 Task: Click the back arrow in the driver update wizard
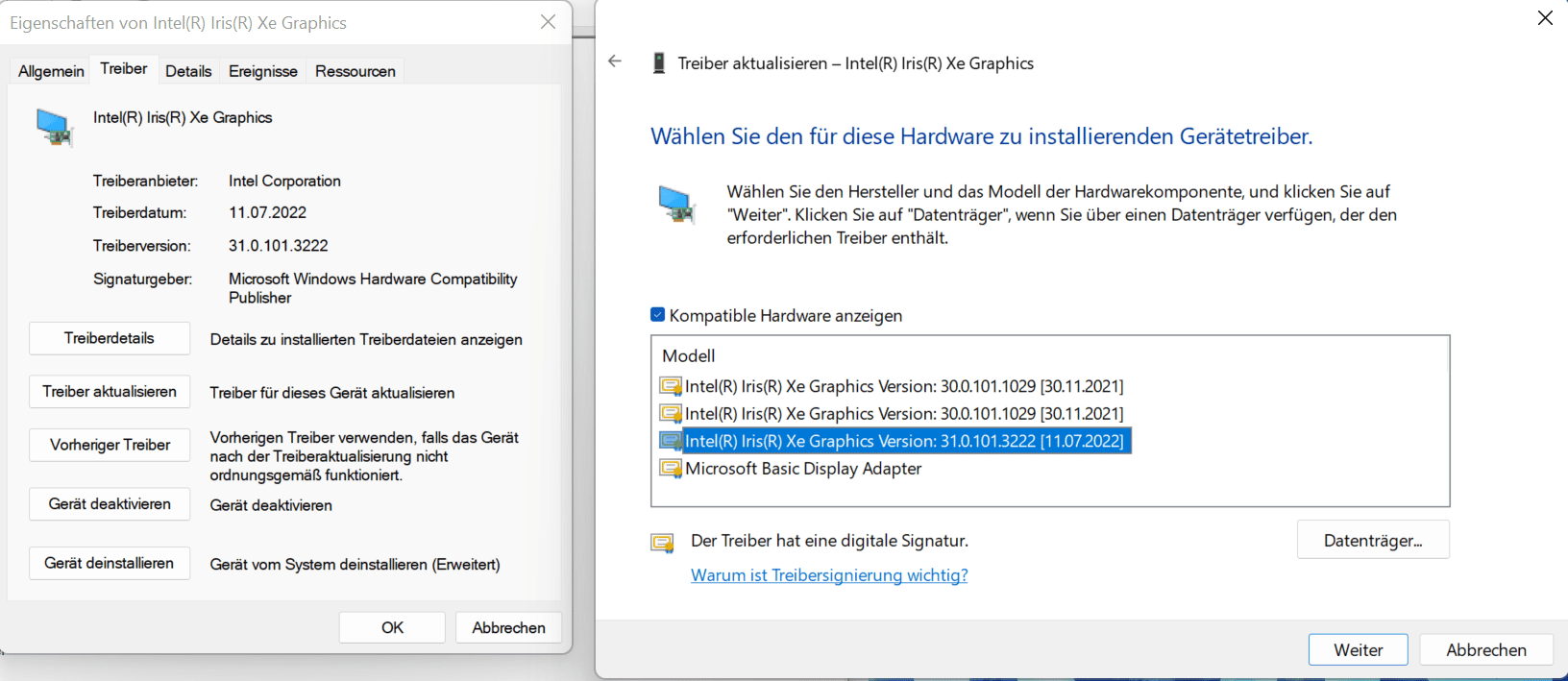click(615, 61)
